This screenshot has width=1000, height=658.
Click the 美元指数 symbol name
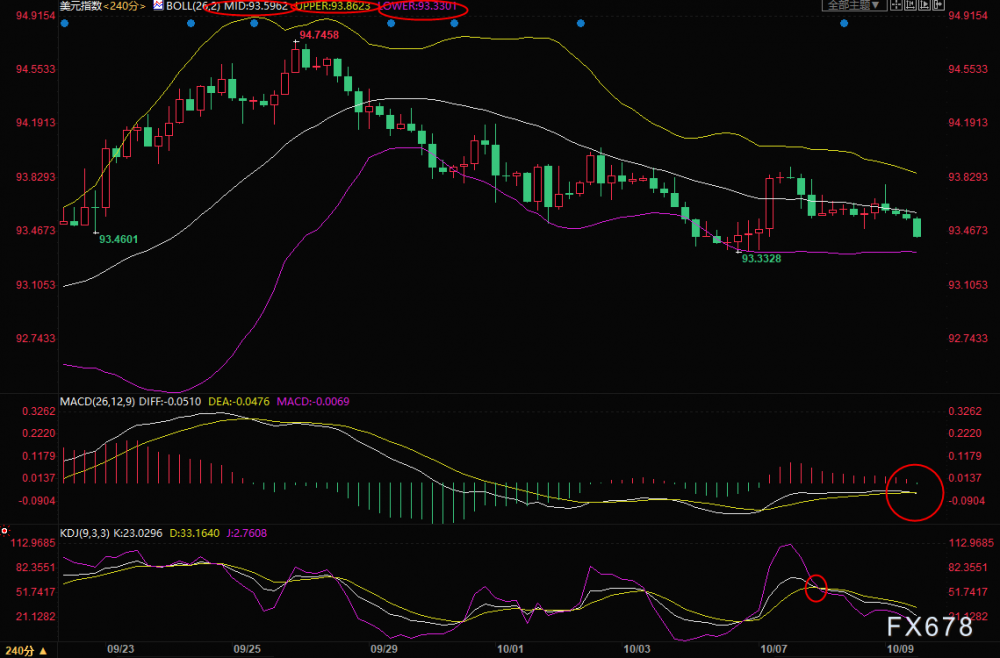point(80,6)
